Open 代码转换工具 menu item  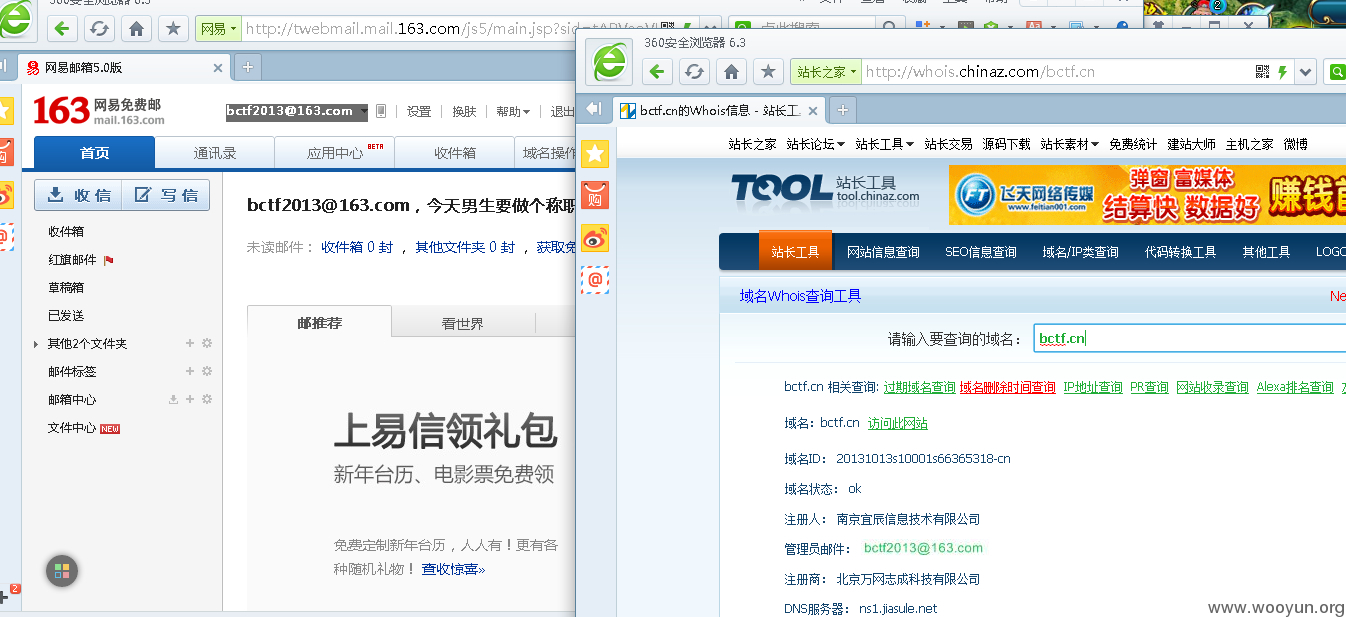click(1180, 252)
